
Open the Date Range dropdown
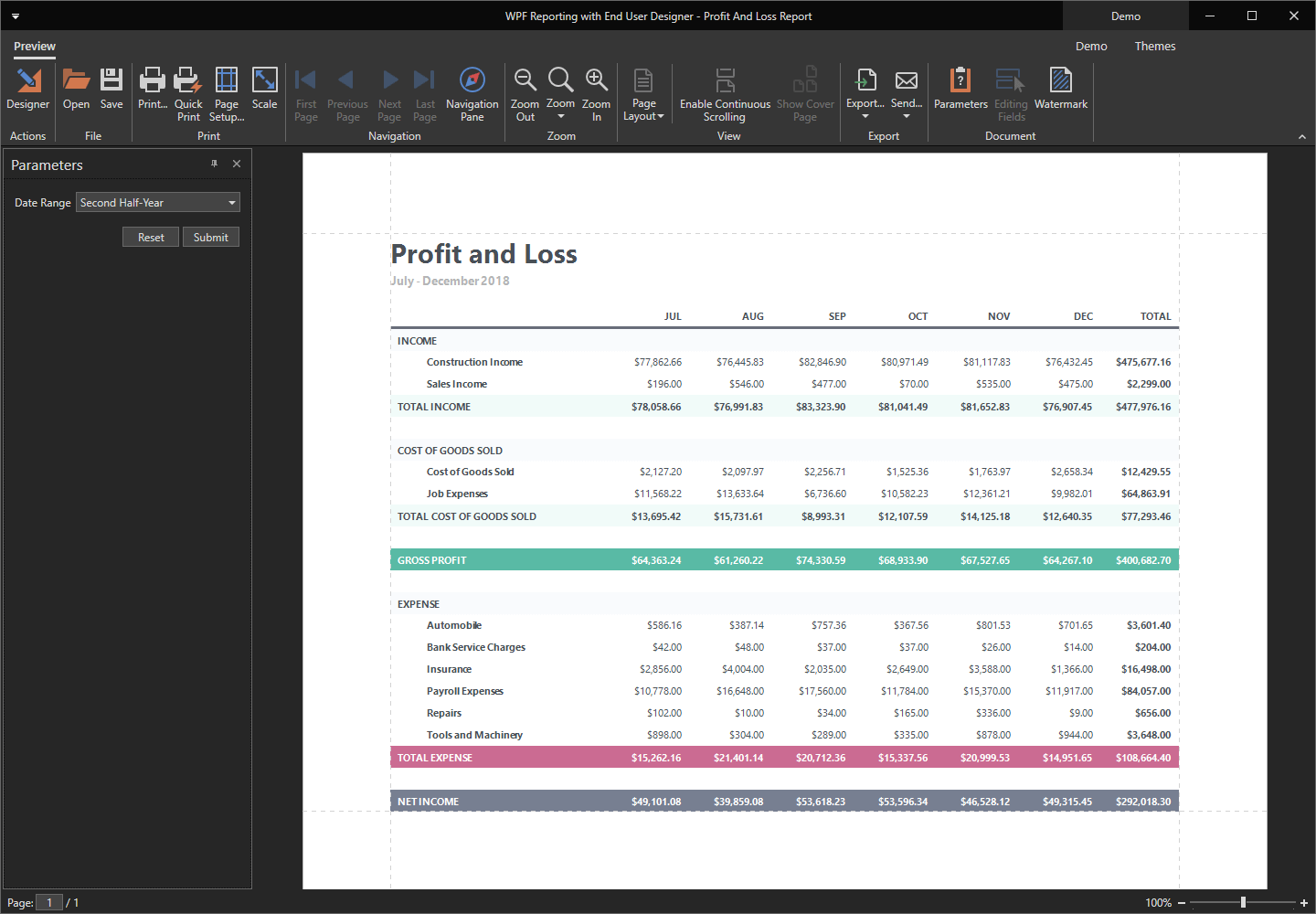pos(233,202)
